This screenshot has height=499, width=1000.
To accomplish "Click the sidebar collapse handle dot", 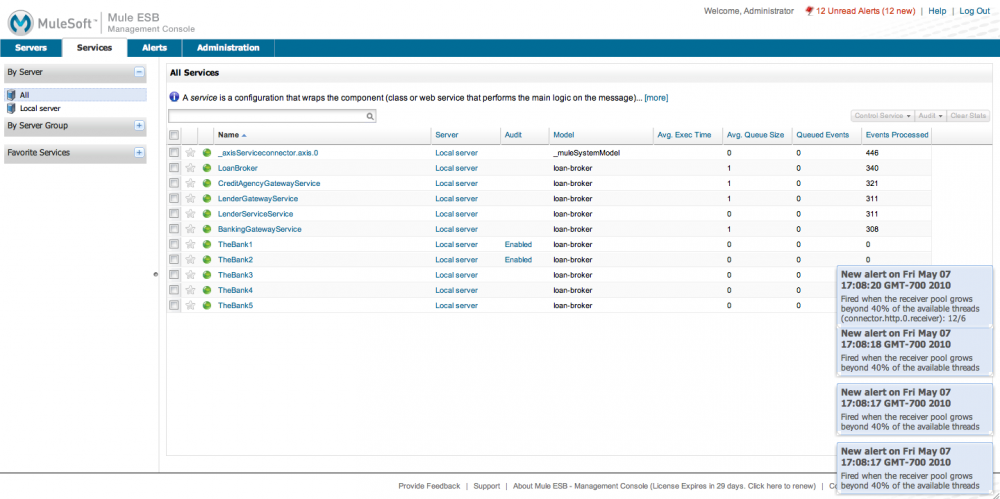I will (156, 274).
